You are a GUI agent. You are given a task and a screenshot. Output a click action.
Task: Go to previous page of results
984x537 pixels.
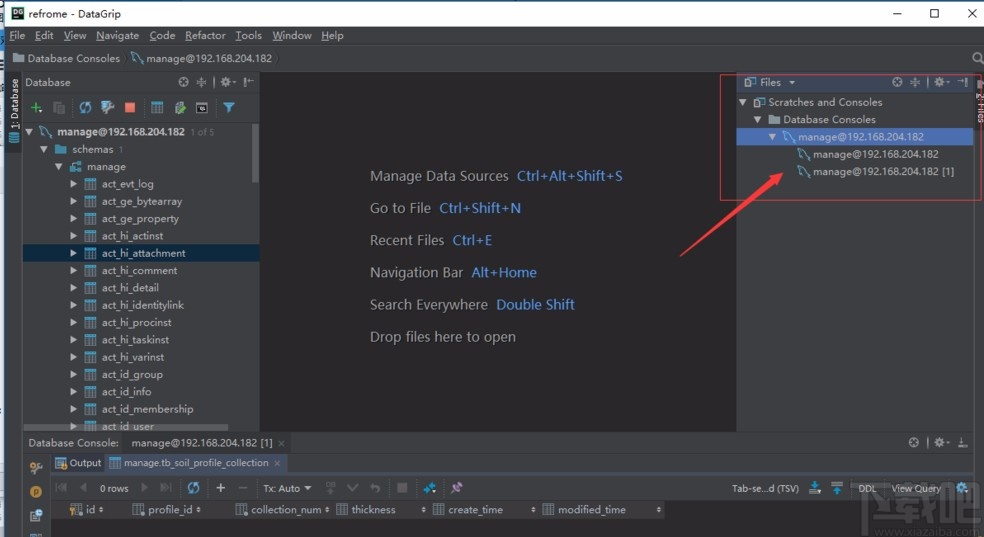pyautogui.click(x=83, y=488)
